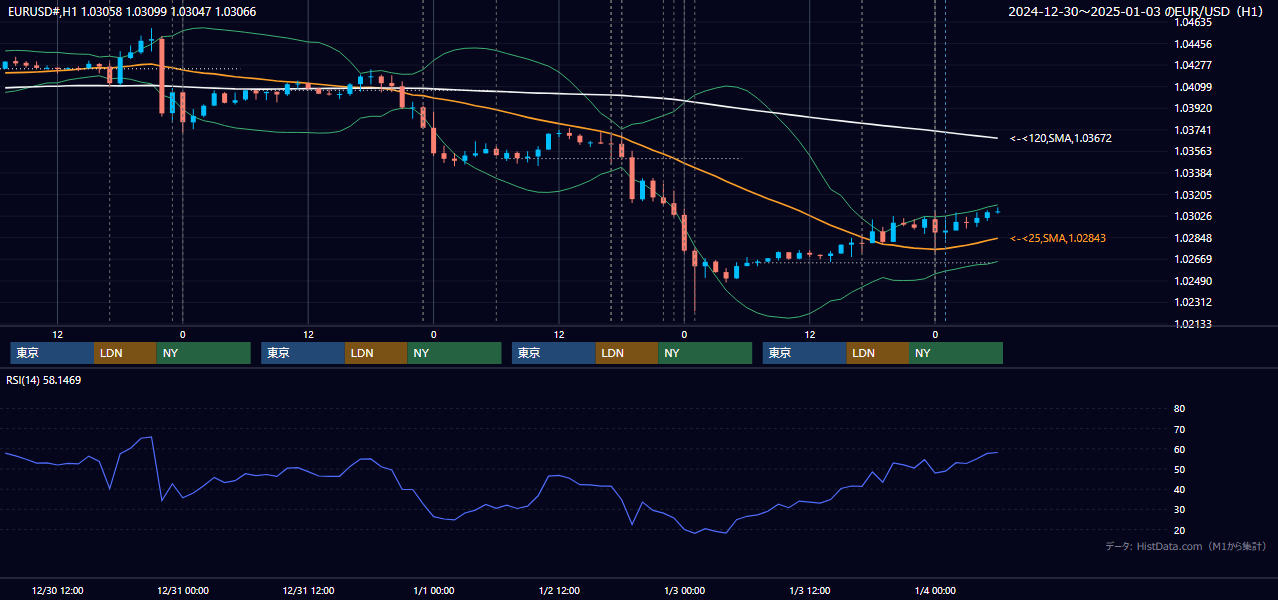Select the last NY session box

[x=956, y=353]
